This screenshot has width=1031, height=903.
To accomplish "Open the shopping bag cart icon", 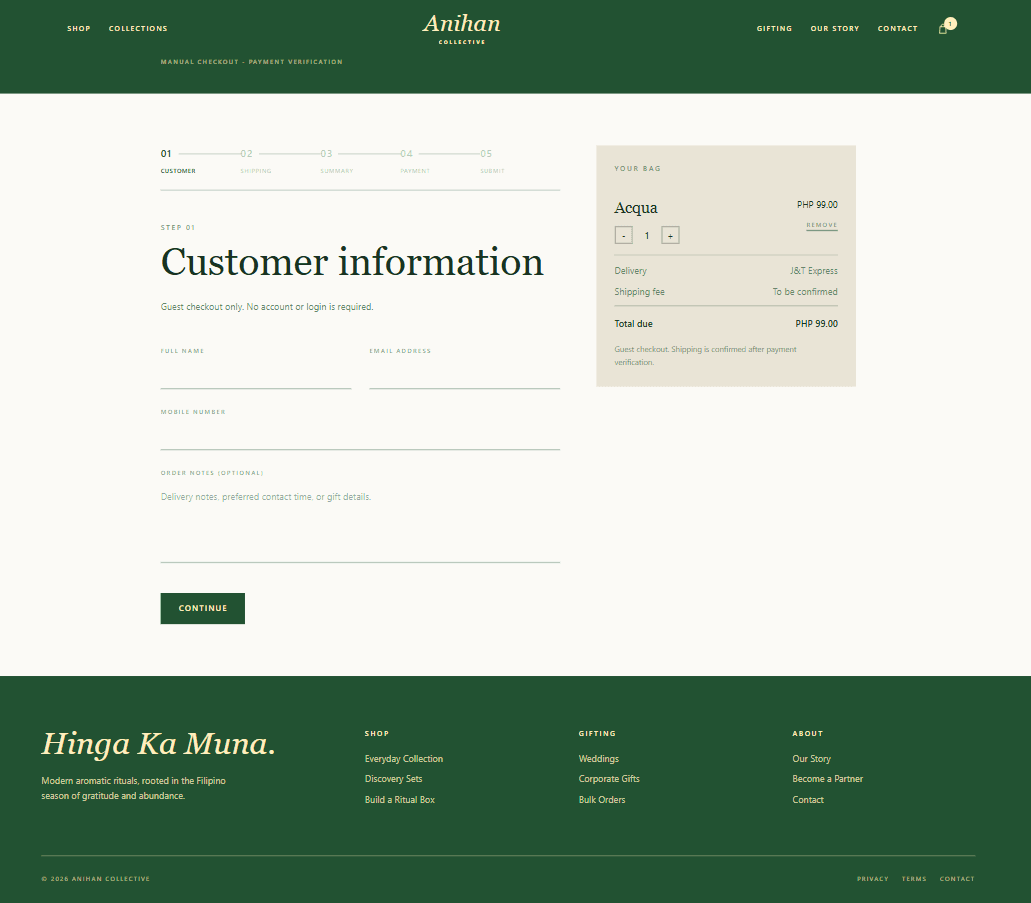I will pyautogui.click(x=946, y=27).
